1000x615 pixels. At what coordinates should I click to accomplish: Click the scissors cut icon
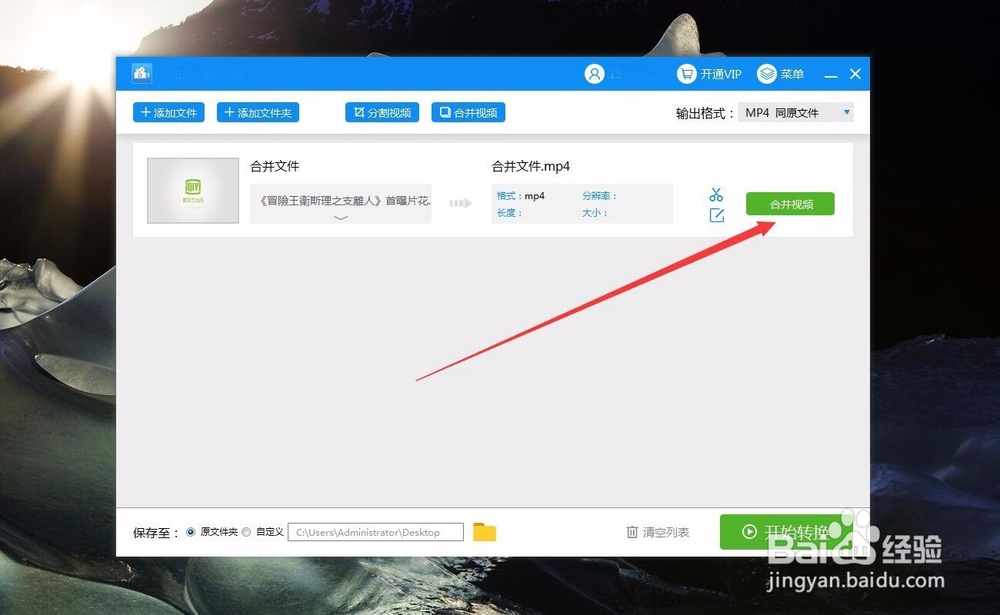(716, 195)
